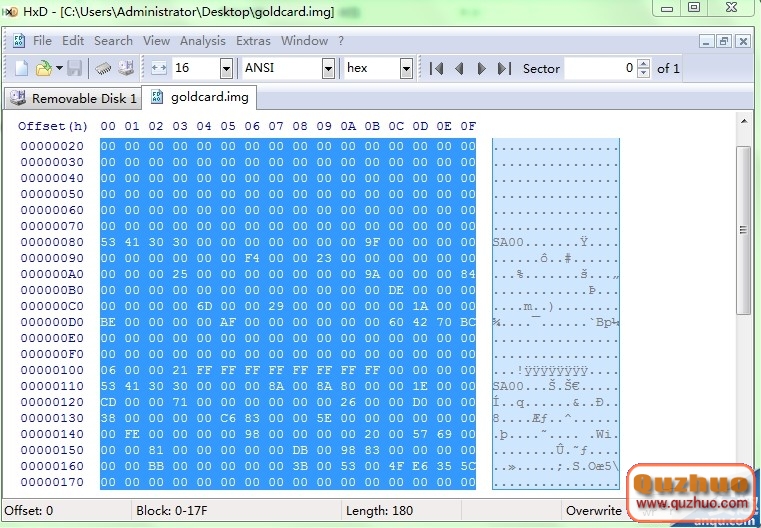Click decoded text SA00 in row 00000080
The height and width of the screenshot is (528, 761).
tap(508, 242)
